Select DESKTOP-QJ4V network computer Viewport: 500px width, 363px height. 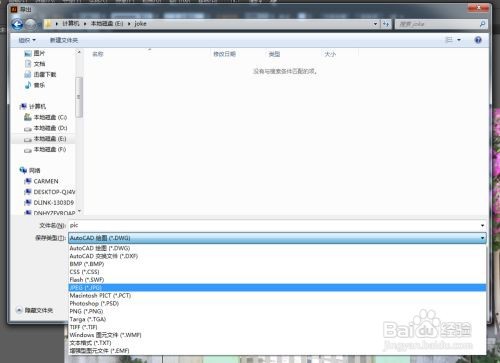(x=49, y=192)
